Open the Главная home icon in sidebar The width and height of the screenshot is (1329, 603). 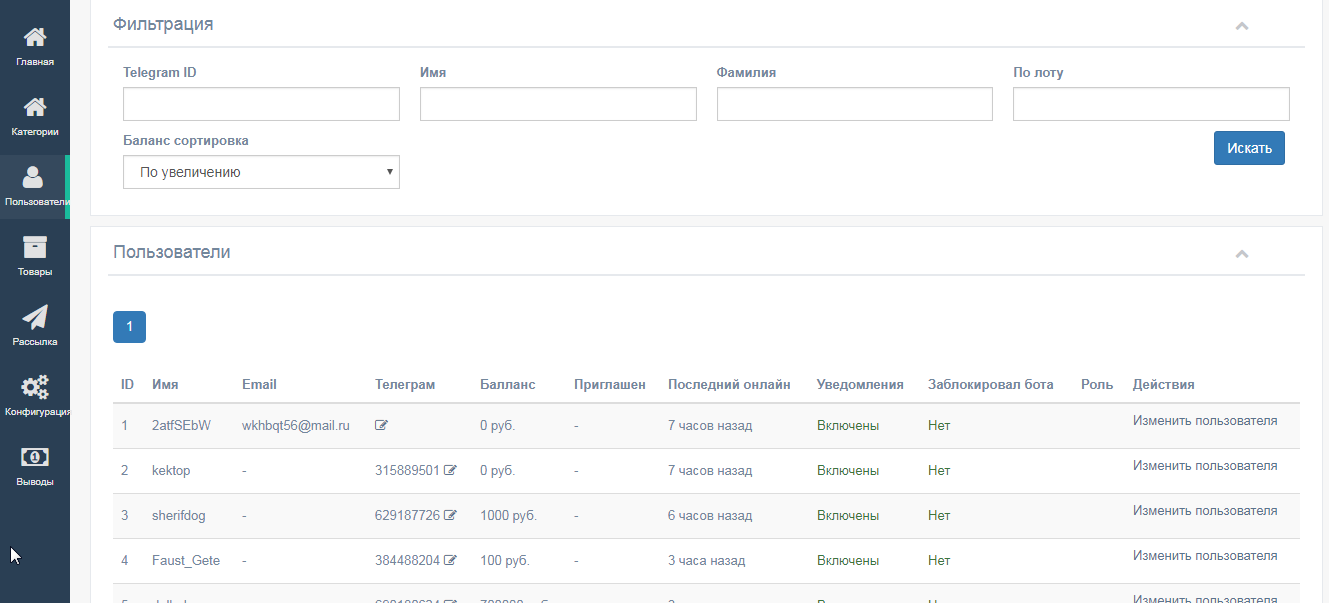(x=35, y=37)
